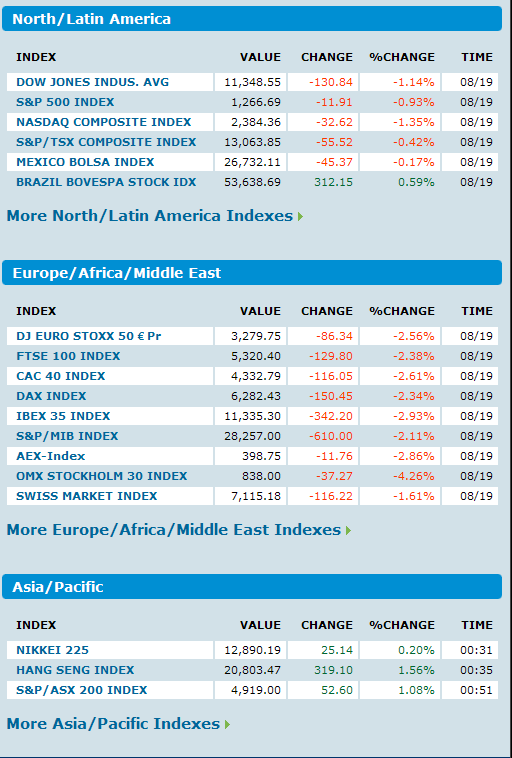Open SWISS MARKET INDEX quote
Image resolution: width=512 pixels, height=758 pixels.
[87, 496]
